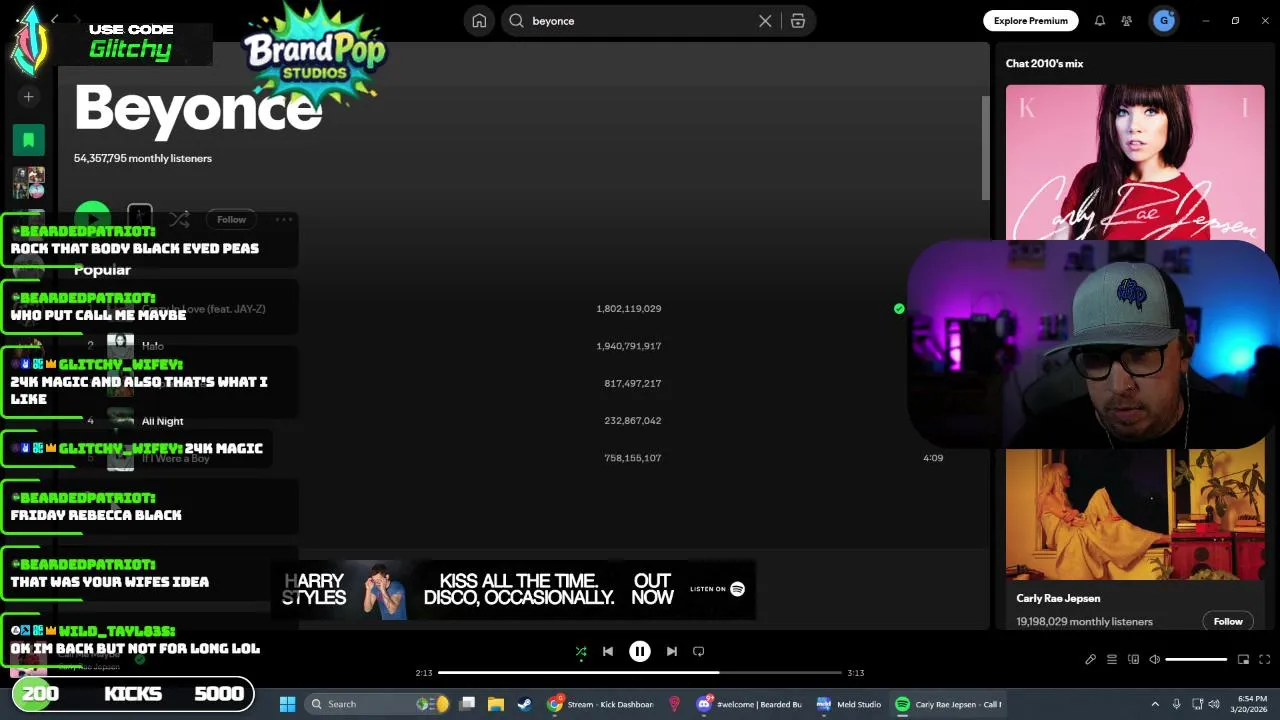Pause the current song
Screen dimensions: 1280x720
coord(640,652)
